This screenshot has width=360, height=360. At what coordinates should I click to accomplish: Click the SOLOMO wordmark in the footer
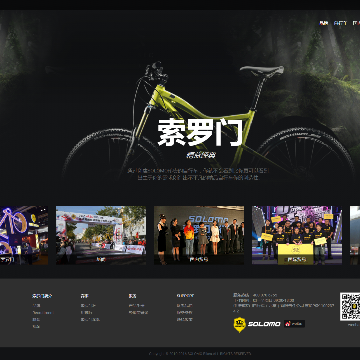264,324
